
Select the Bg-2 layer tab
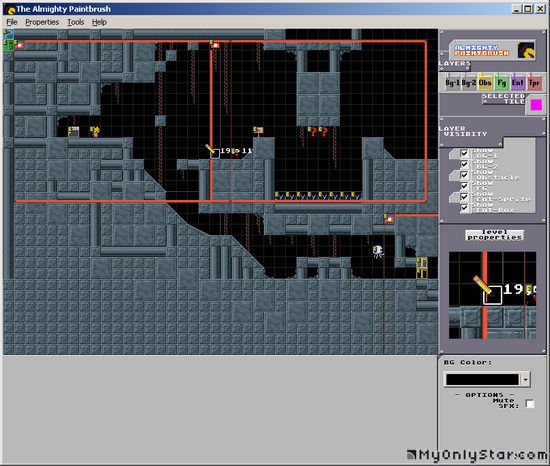point(469,83)
